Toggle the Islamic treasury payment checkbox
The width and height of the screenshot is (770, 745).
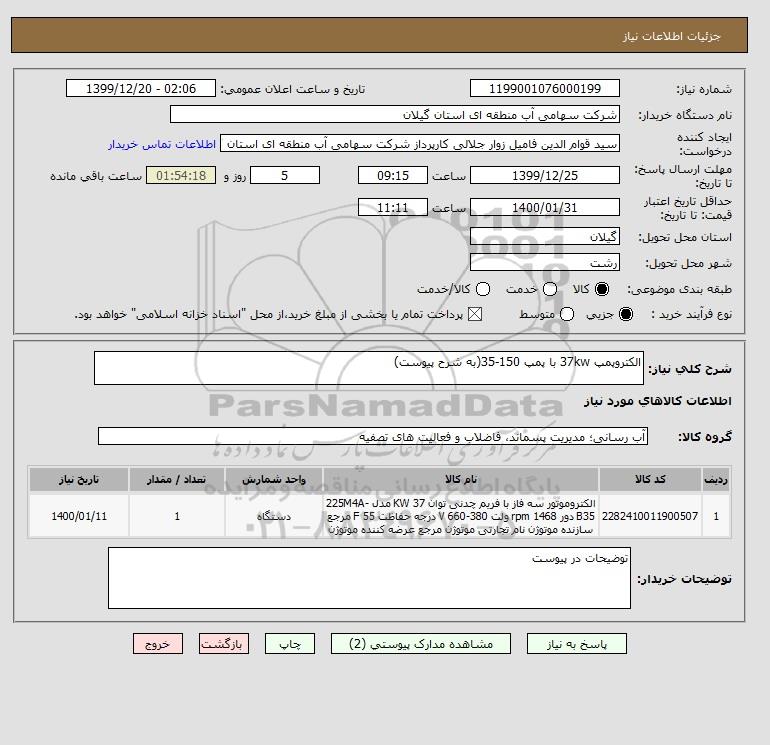(475, 314)
